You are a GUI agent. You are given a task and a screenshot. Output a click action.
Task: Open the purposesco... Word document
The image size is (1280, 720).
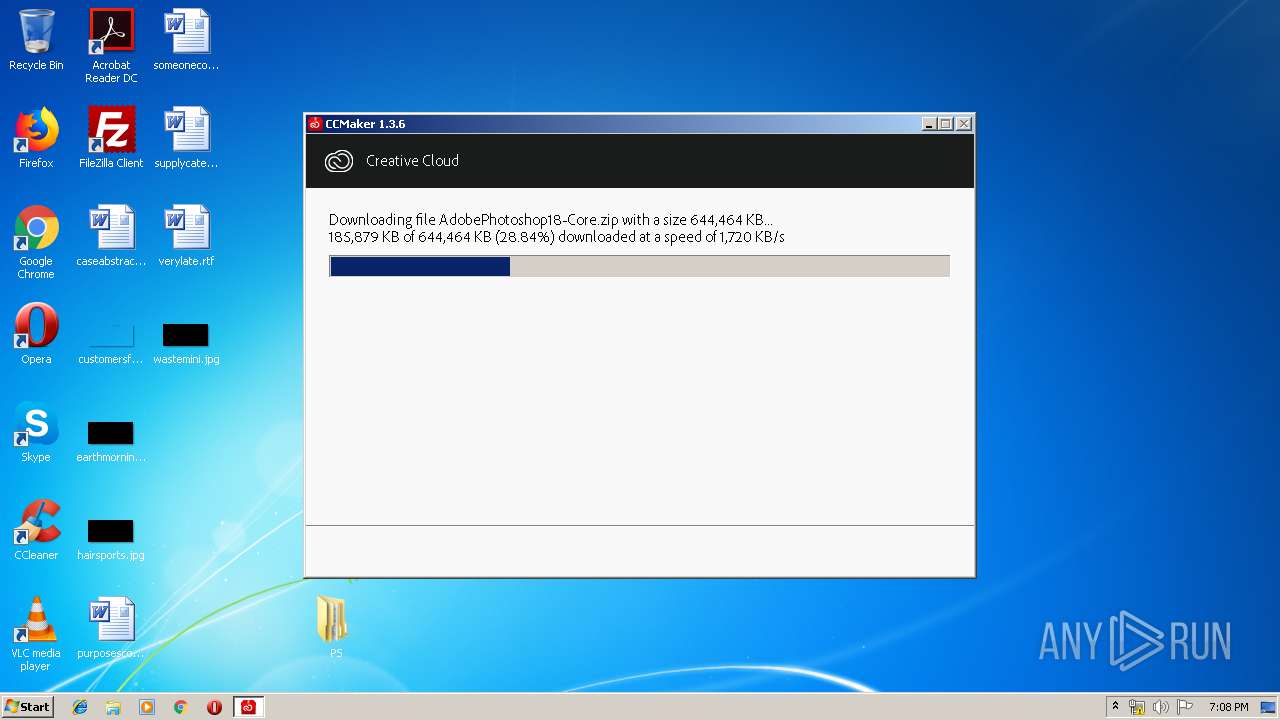pyautogui.click(x=111, y=628)
